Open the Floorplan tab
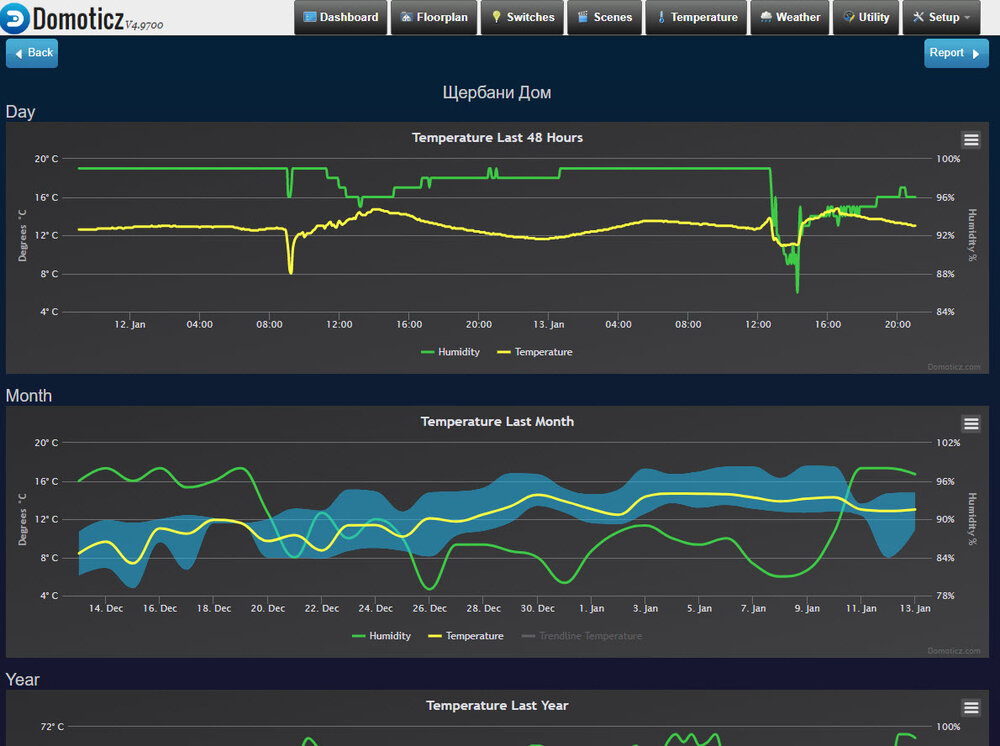This screenshot has width=1000, height=746. coord(434,17)
